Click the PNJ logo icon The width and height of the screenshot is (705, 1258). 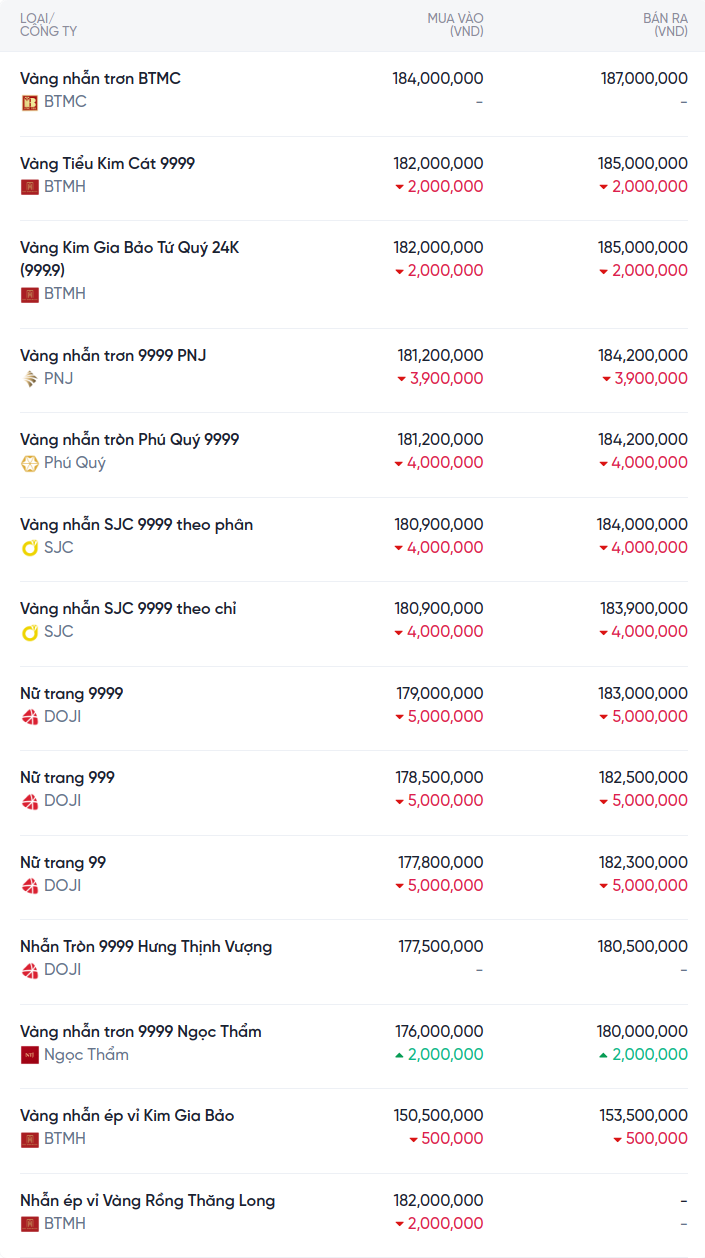coord(30,379)
